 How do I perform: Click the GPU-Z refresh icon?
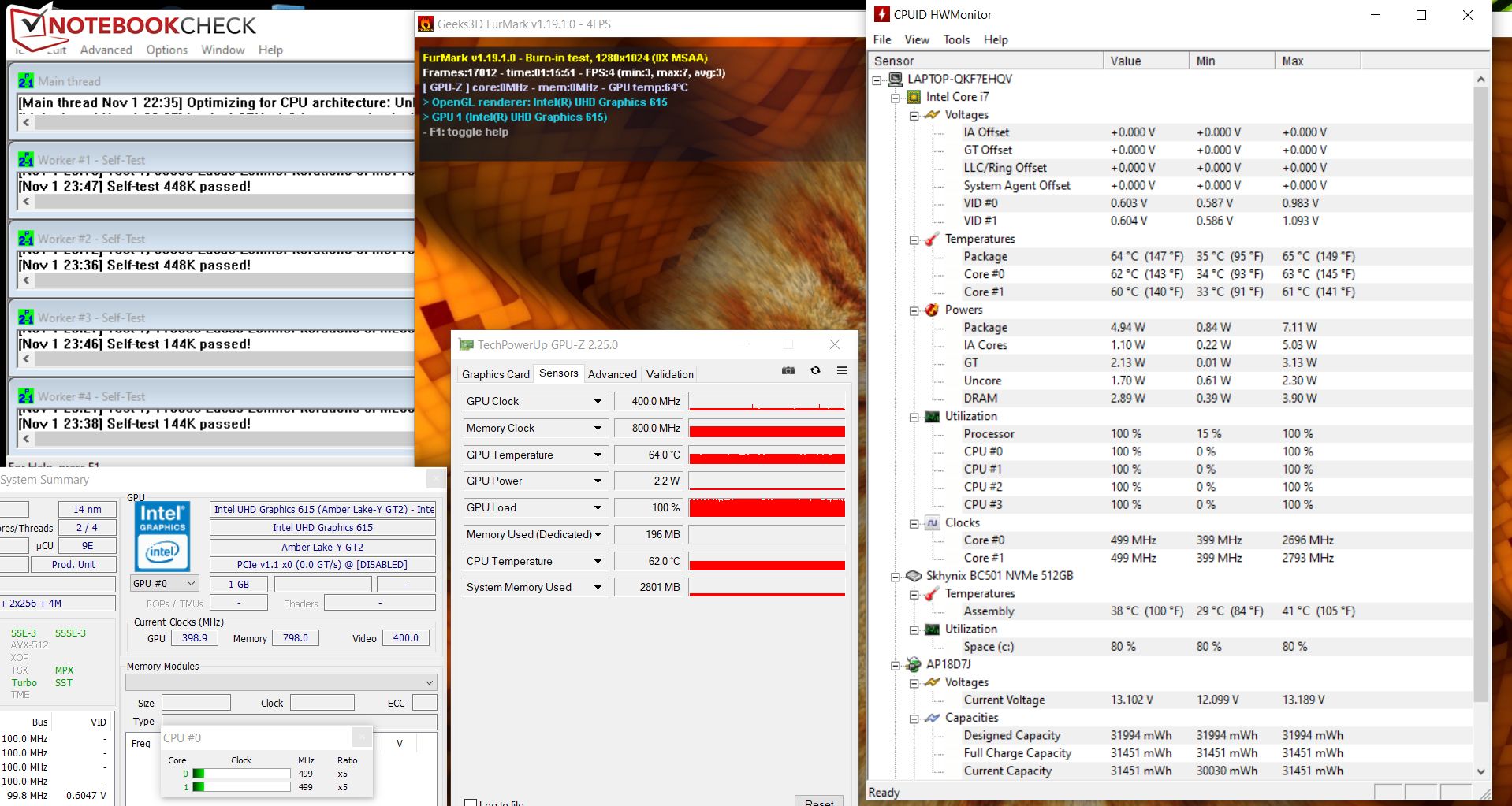click(816, 370)
